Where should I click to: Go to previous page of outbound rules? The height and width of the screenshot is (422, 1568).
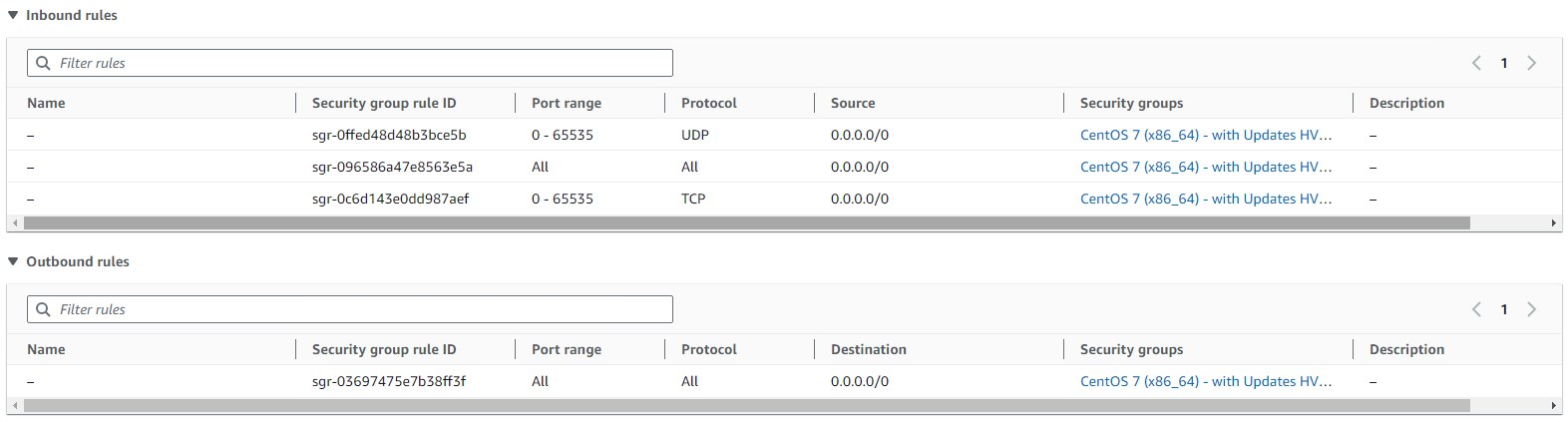pos(1476,309)
